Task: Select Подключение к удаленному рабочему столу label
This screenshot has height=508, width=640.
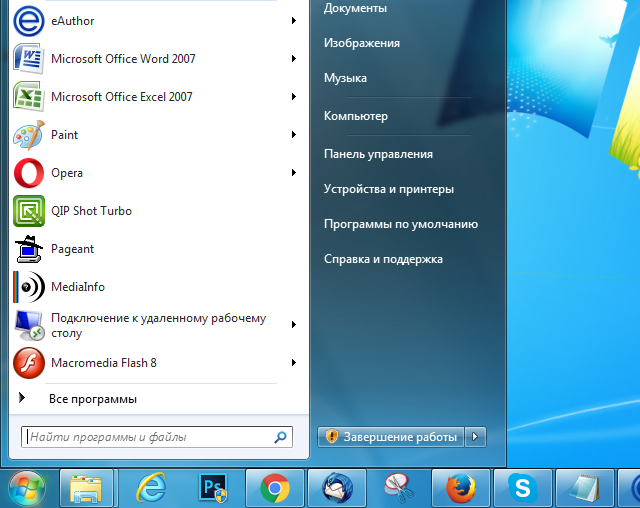Action: [x=158, y=325]
